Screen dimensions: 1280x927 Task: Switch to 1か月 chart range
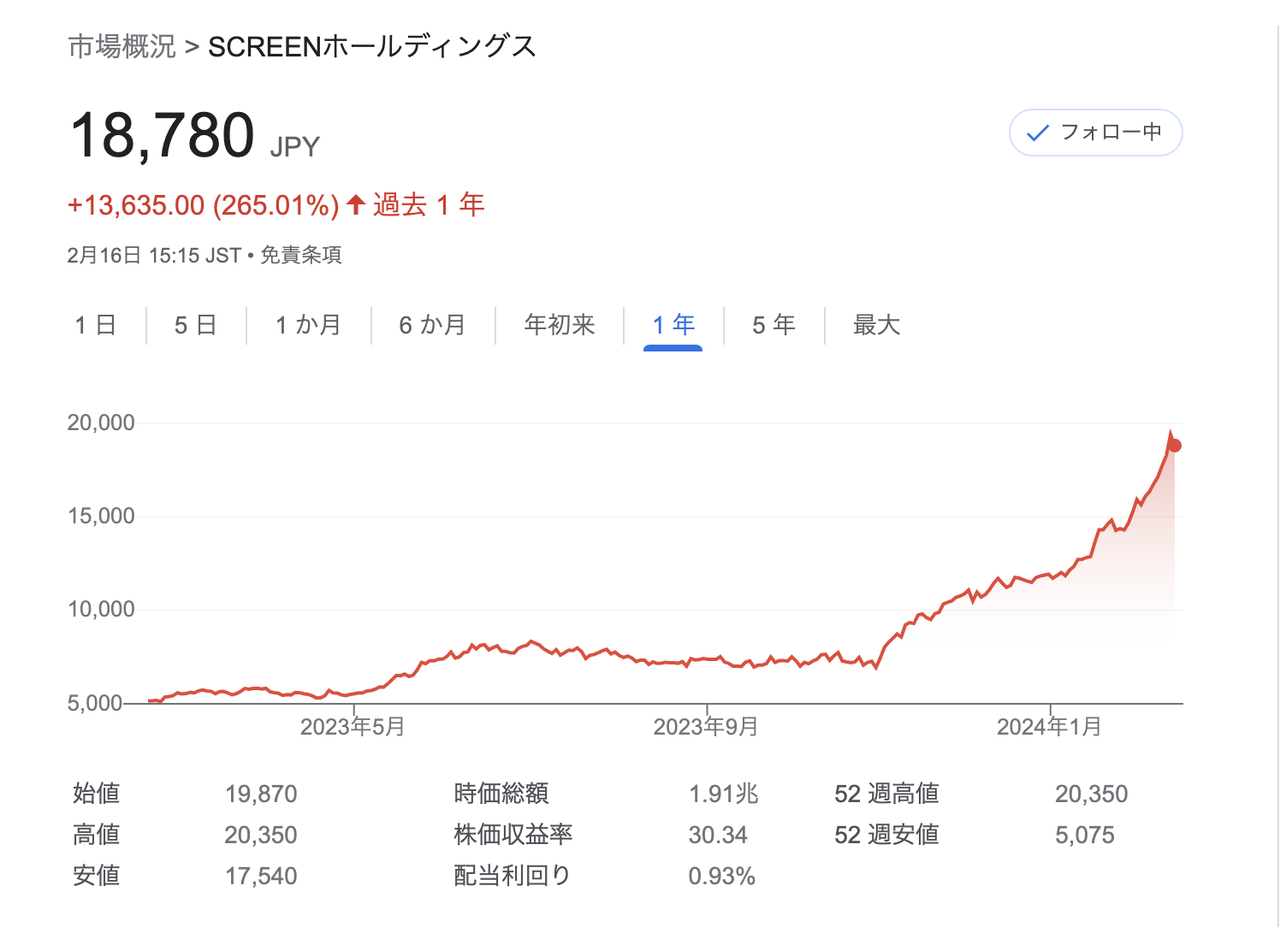308,325
